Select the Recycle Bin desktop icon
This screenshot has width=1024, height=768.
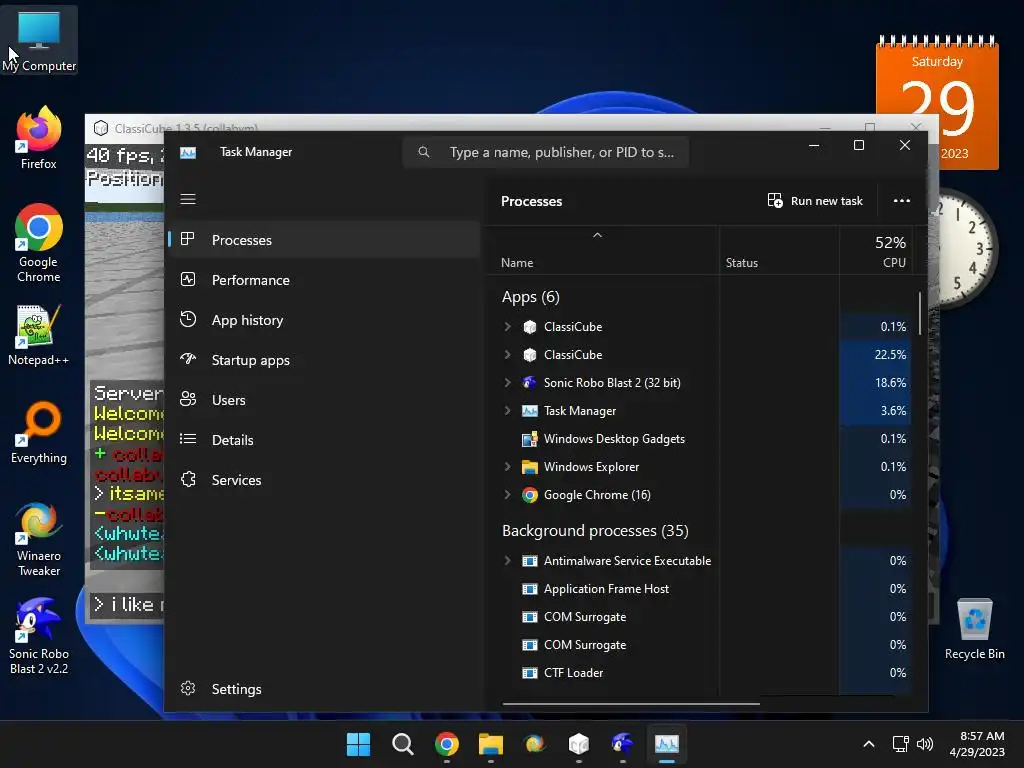(x=974, y=629)
